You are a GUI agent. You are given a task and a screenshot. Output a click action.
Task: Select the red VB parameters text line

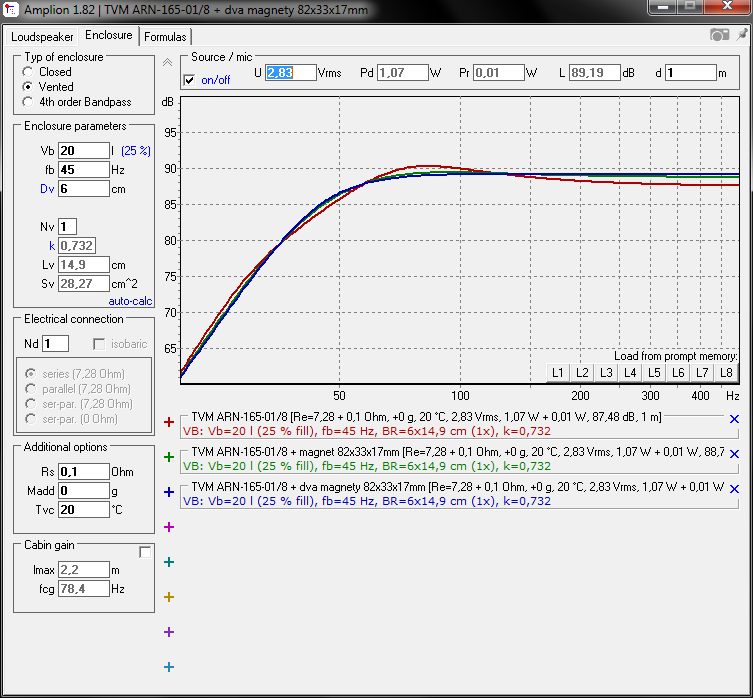(367, 431)
